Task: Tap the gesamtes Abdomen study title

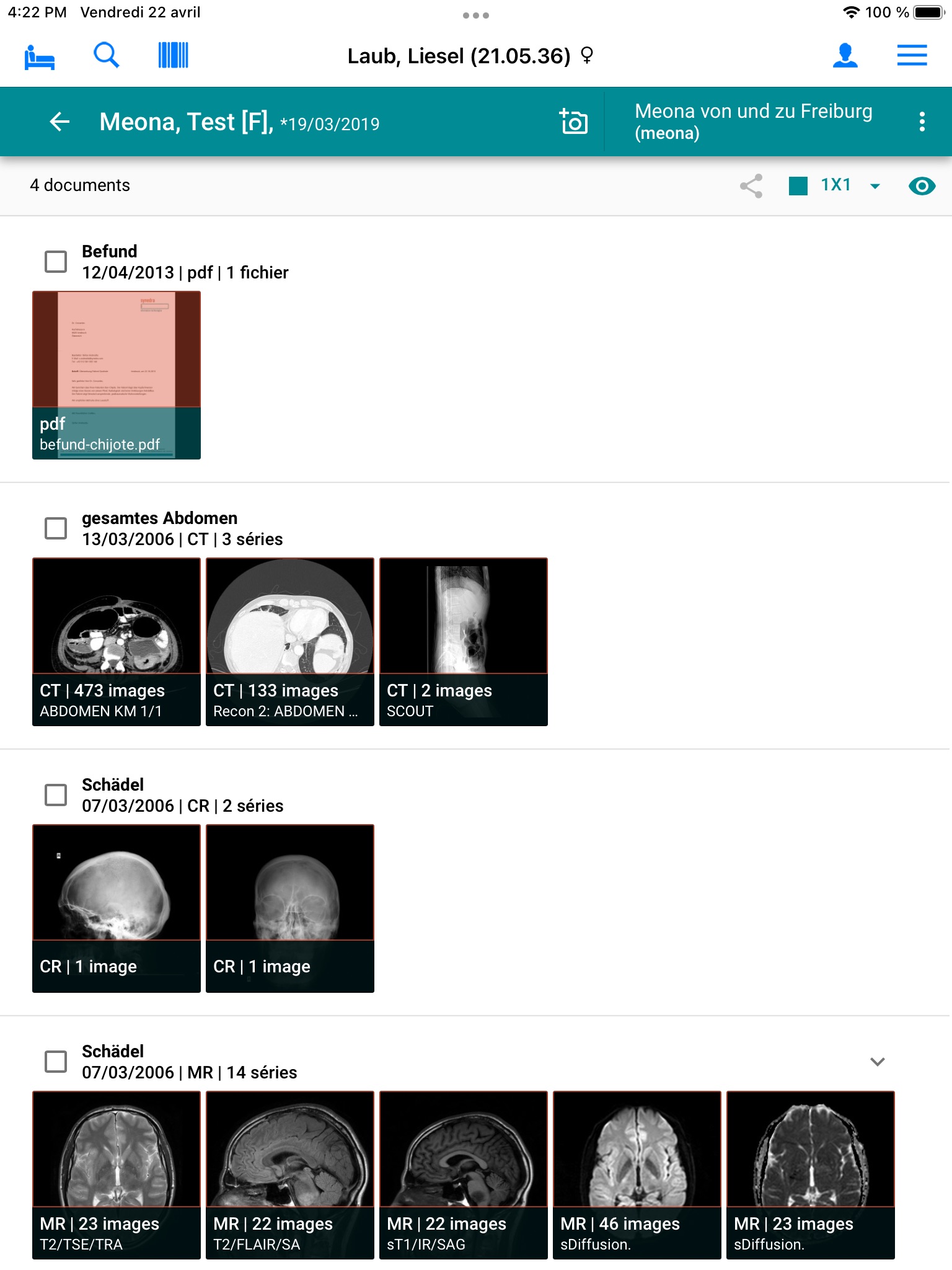Action: (x=160, y=518)
